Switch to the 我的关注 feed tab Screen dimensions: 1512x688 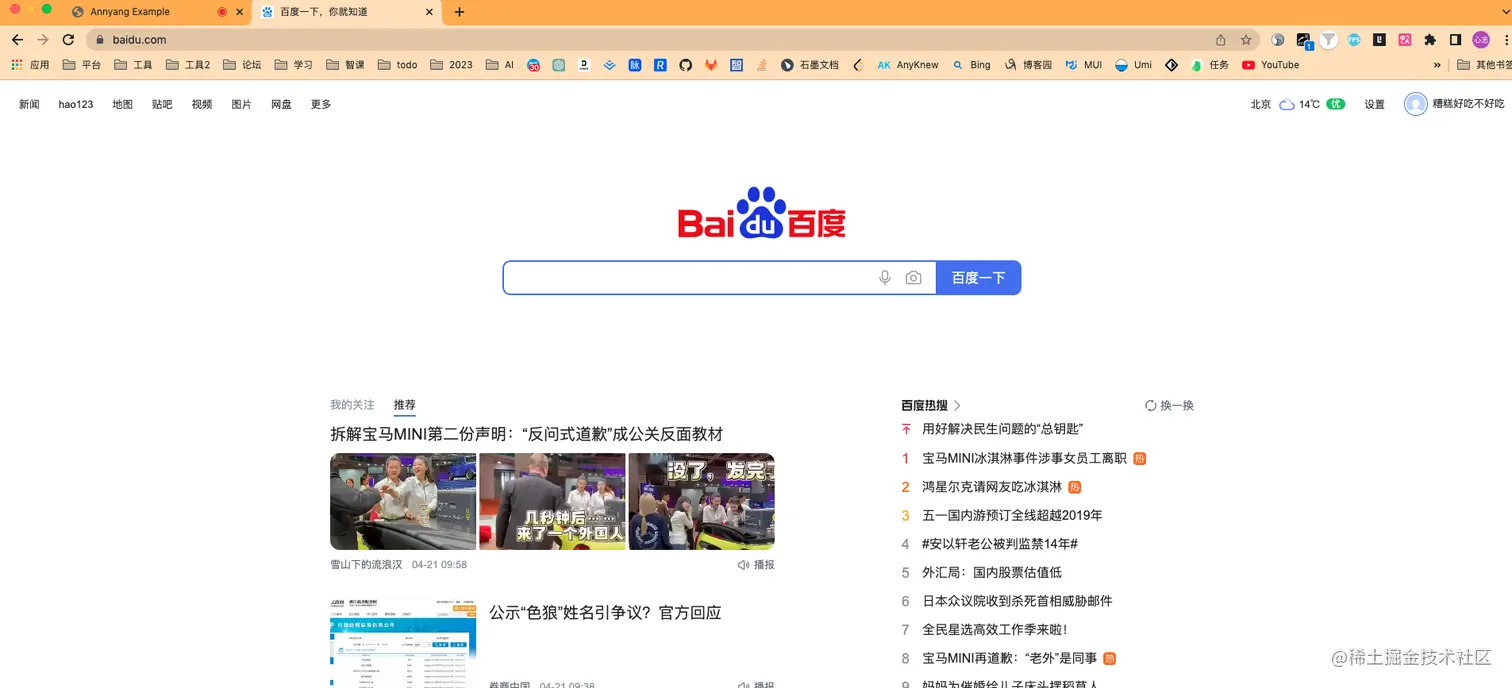tap(352, 405)
